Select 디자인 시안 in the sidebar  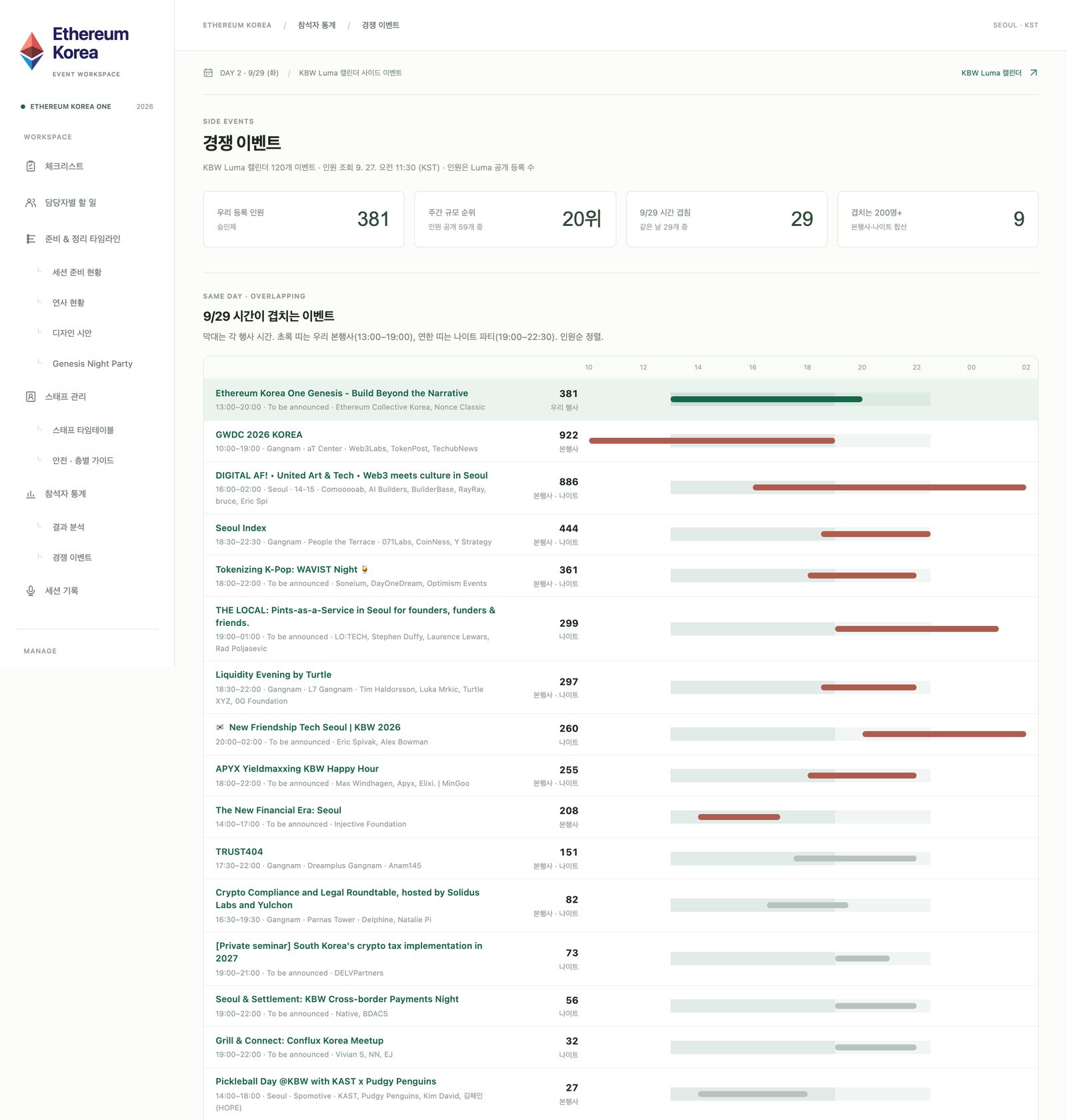(x=72, y=333)
